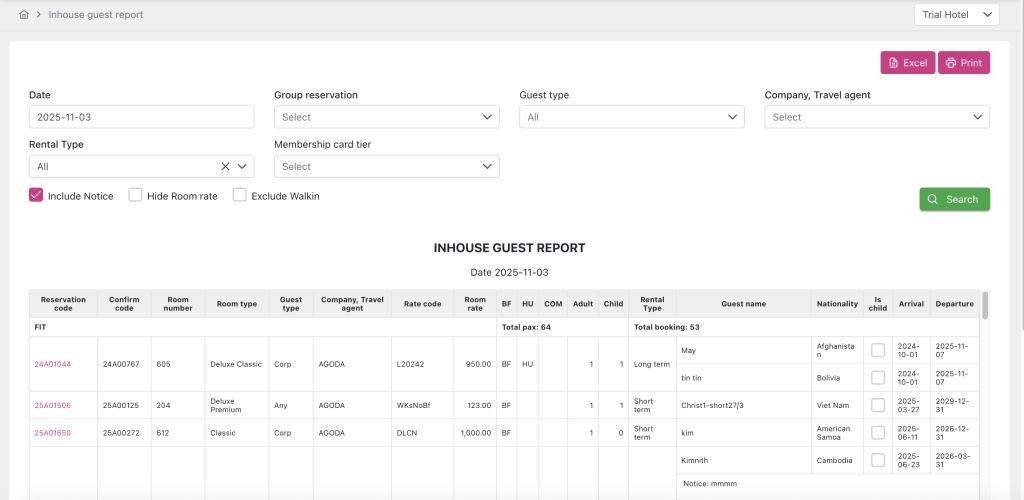
Task: Open the Membership card tier dropdown
Action: point(386,167)
